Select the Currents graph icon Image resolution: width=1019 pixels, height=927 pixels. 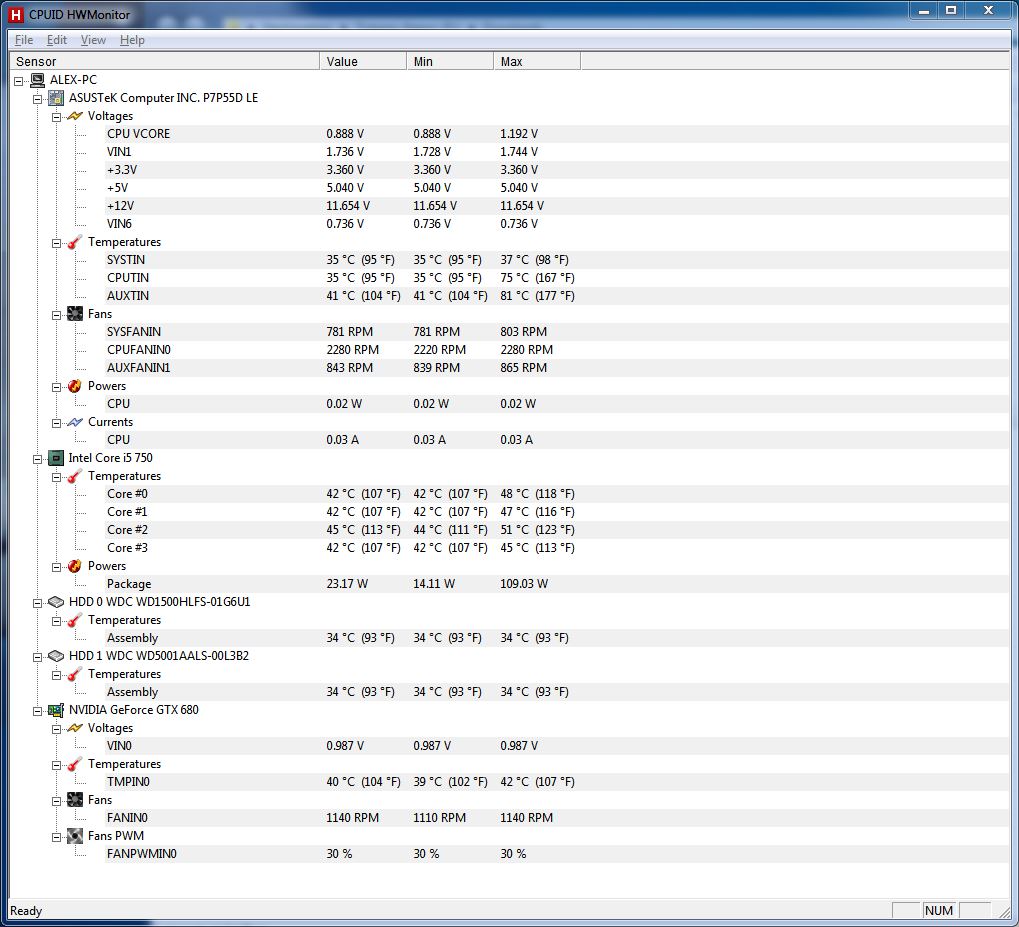click(x=75, y=422)
